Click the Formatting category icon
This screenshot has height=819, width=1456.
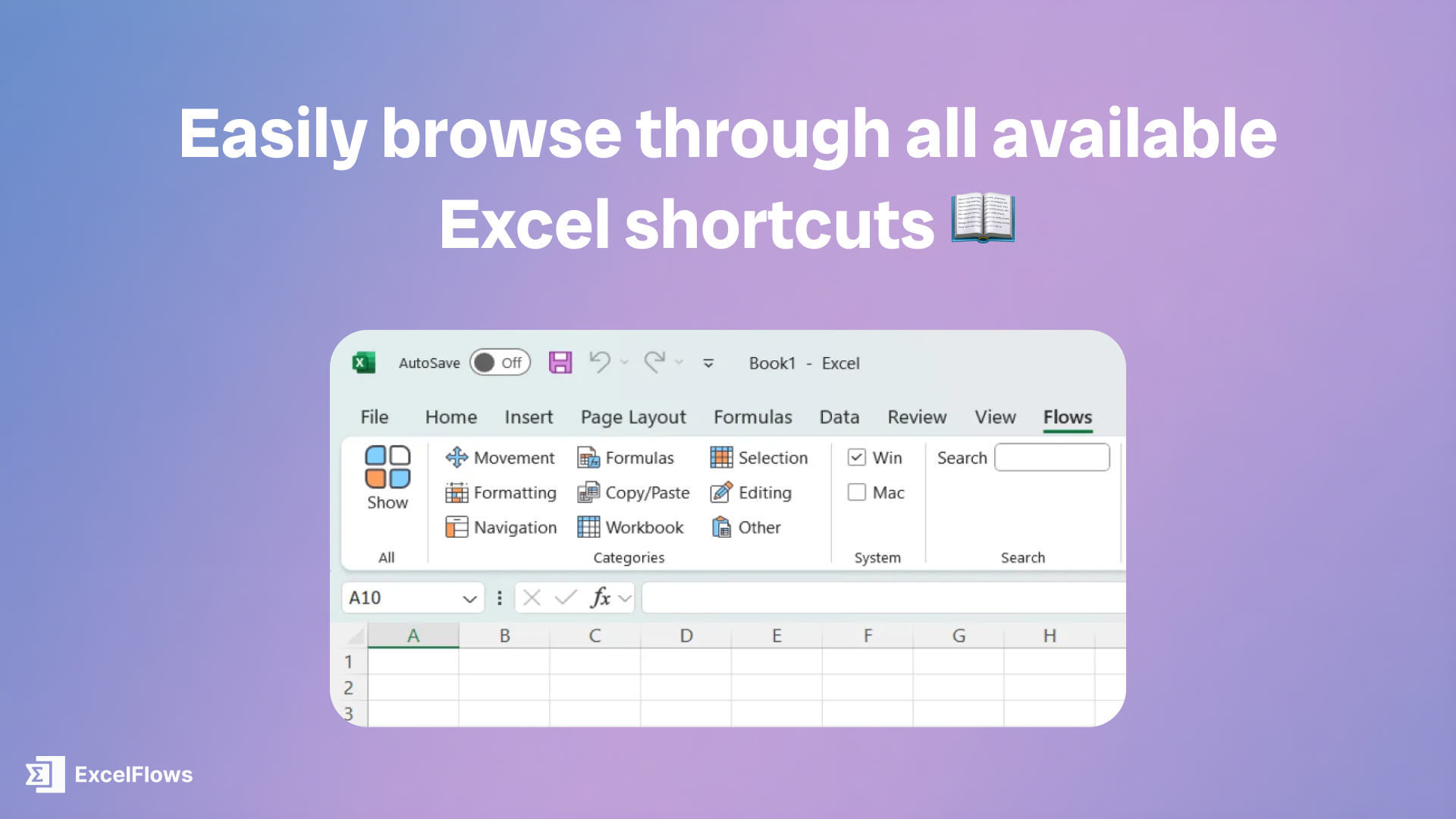tap(457, 493)
